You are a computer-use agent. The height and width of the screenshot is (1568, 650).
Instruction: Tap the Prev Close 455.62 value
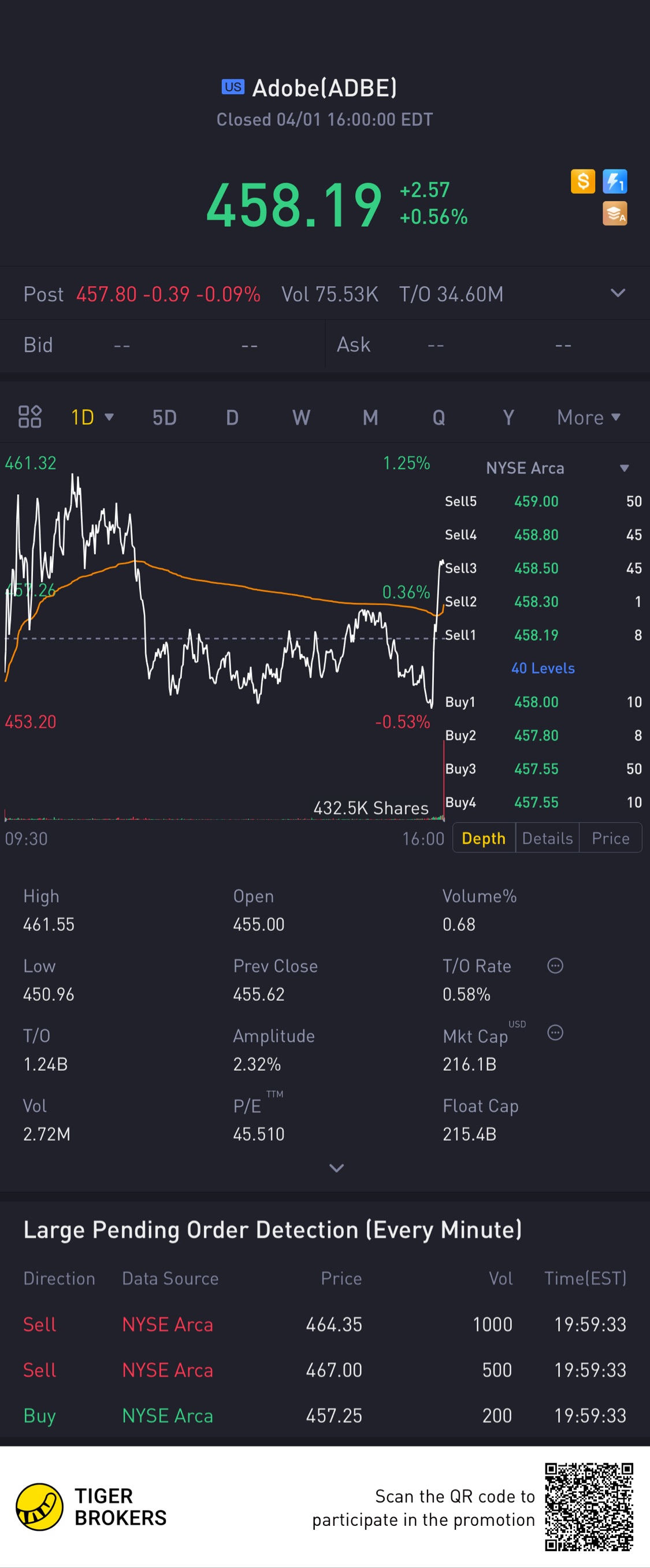pos(259,994)
